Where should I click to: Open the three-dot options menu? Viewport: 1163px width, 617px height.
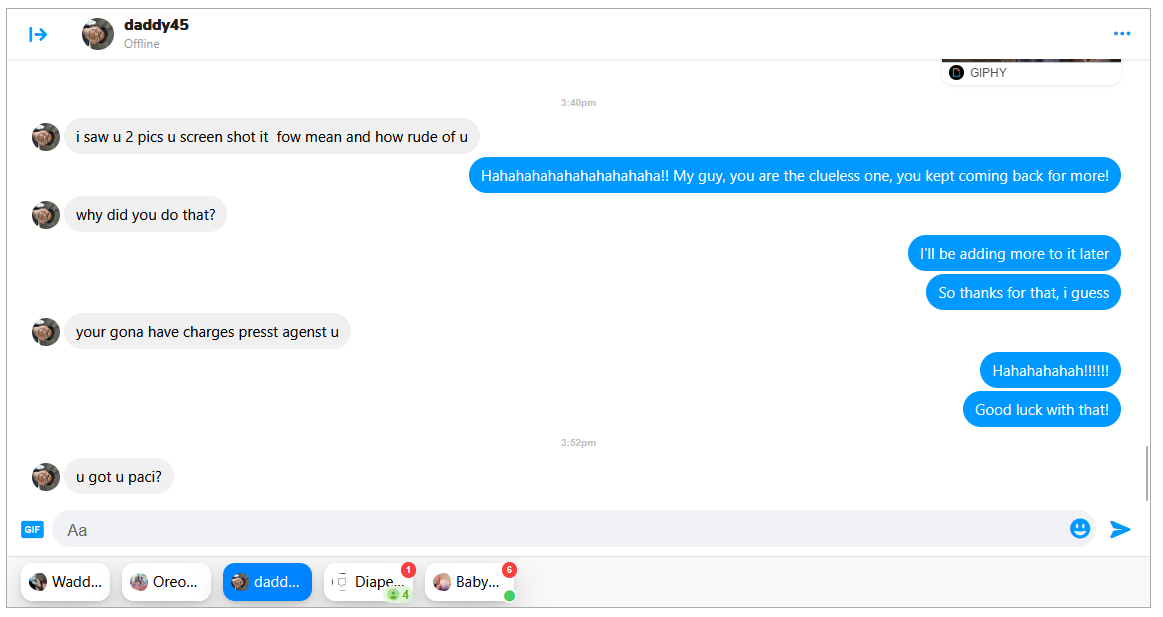point(1121,34)
